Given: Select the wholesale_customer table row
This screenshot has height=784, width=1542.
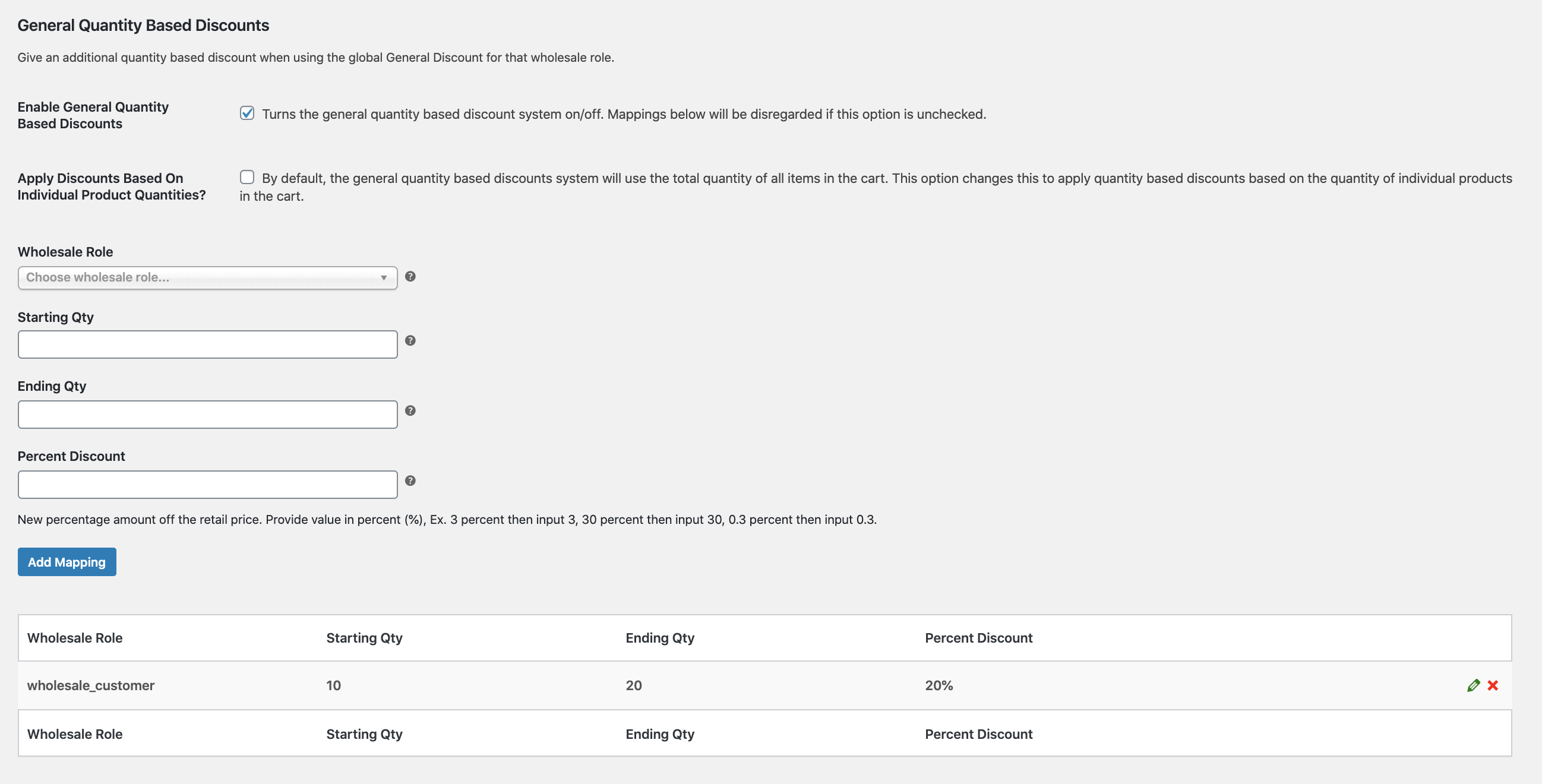Looking at the screenshot, I should [x=479, y=685].
